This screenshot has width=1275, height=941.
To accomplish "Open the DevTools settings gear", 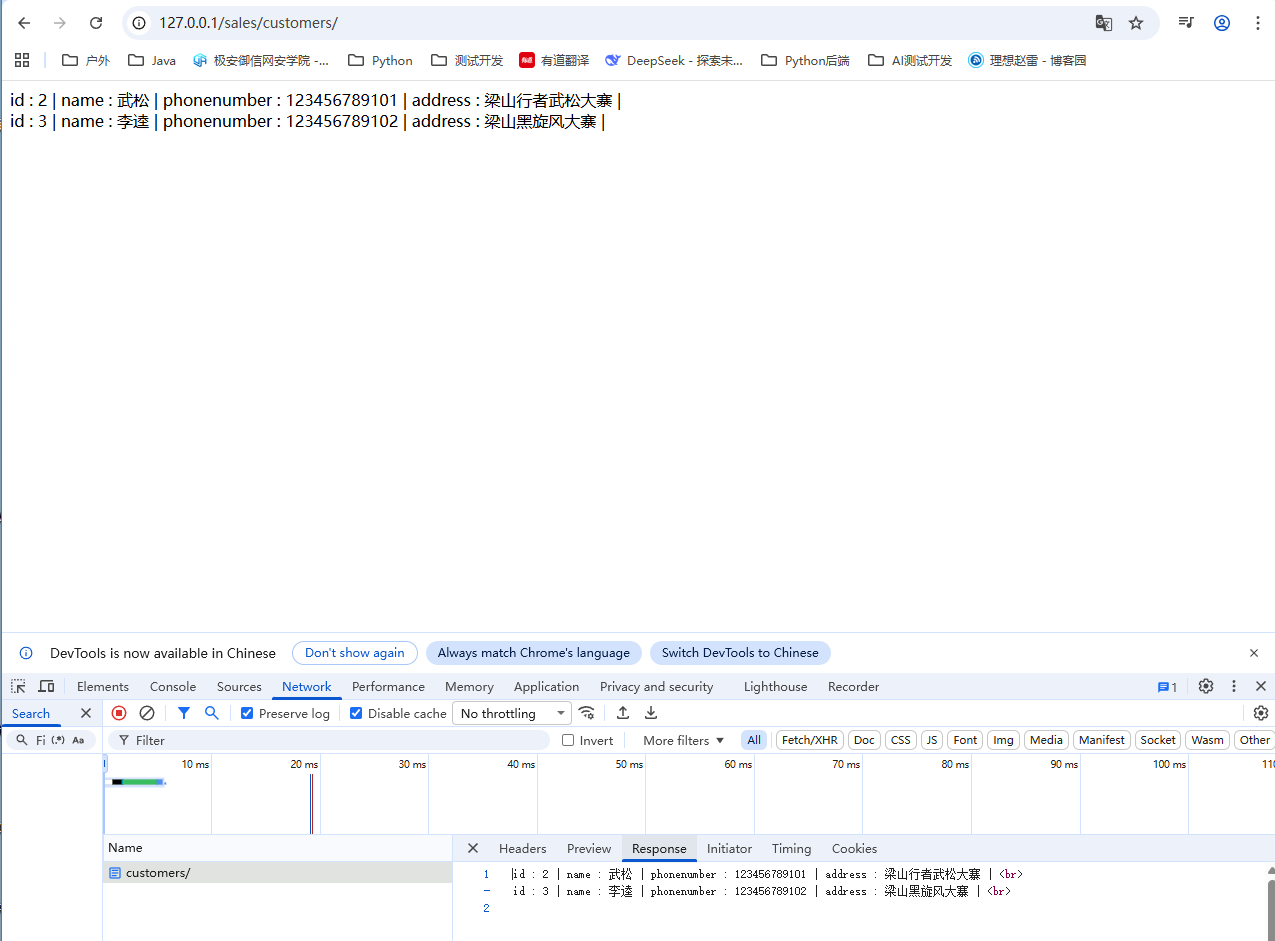I will [x=1206, y=686].
